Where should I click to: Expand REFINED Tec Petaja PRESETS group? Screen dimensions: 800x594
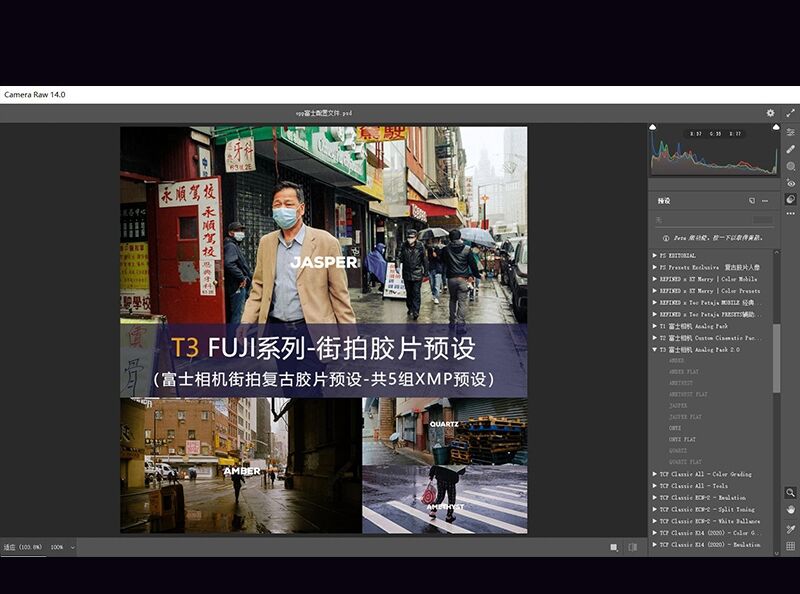coord(655,314)
